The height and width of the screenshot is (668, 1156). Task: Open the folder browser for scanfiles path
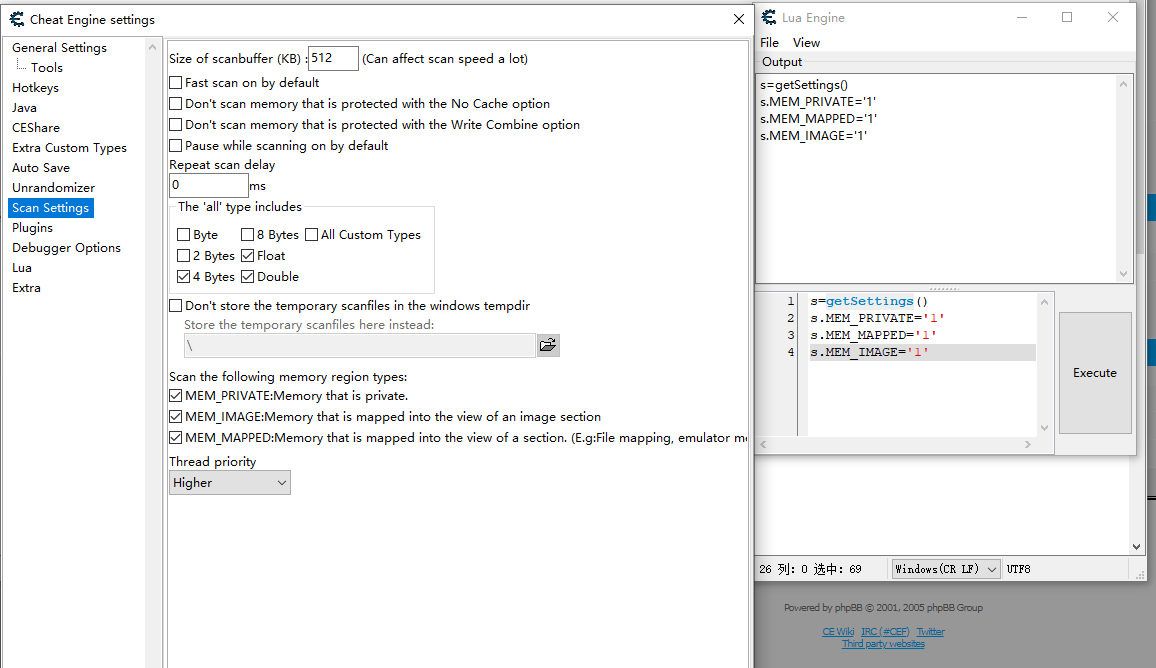(548, 344)
